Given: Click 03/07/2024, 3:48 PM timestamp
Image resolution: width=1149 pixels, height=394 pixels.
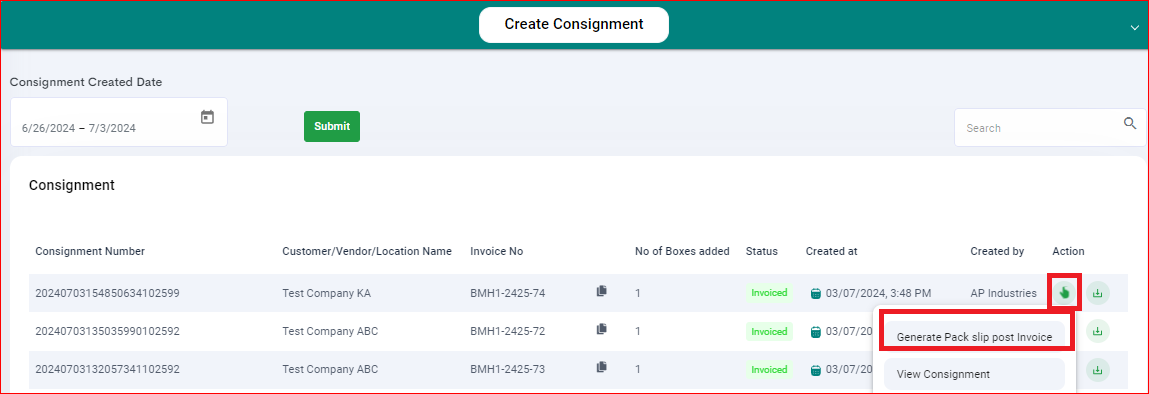Looking at the screenshot, I should [879, 293].
